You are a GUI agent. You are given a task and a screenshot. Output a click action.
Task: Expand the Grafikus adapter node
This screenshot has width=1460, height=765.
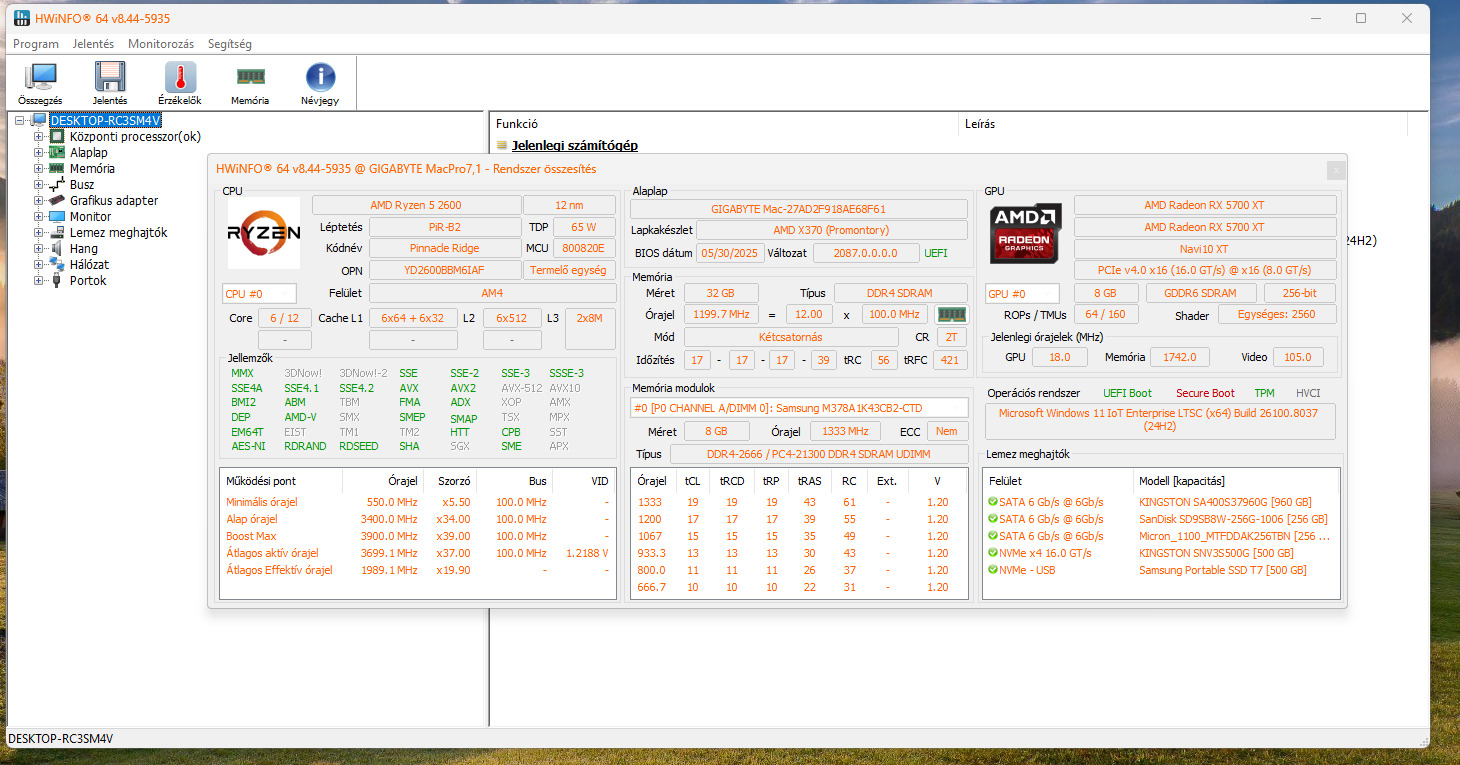39,201
